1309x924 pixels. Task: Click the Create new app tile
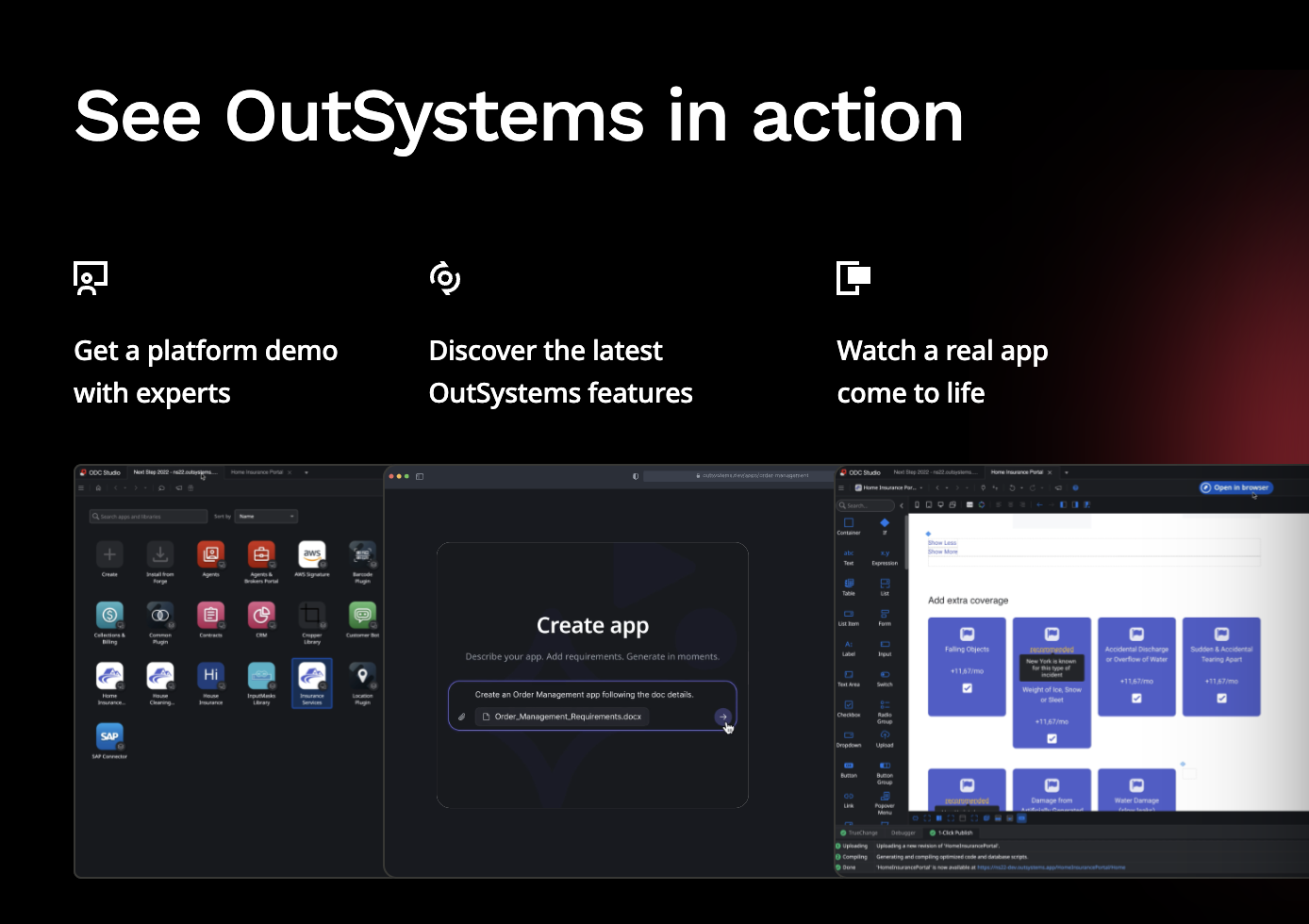(109, 554)
